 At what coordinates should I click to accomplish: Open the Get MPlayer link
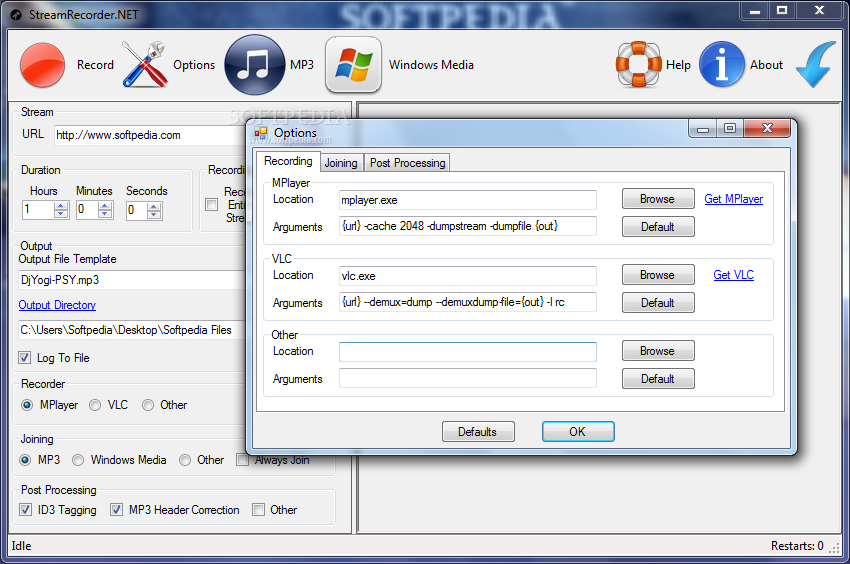[x=733, y=199]
